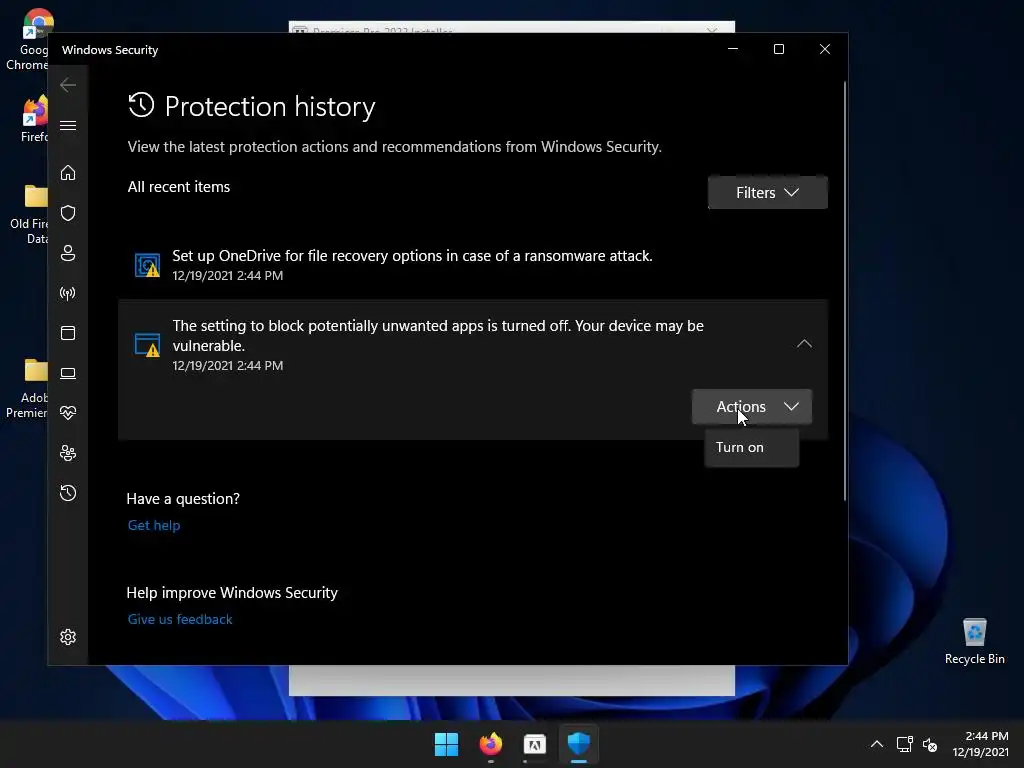Click the unwanted apps warning icon

tap(147, 345)
